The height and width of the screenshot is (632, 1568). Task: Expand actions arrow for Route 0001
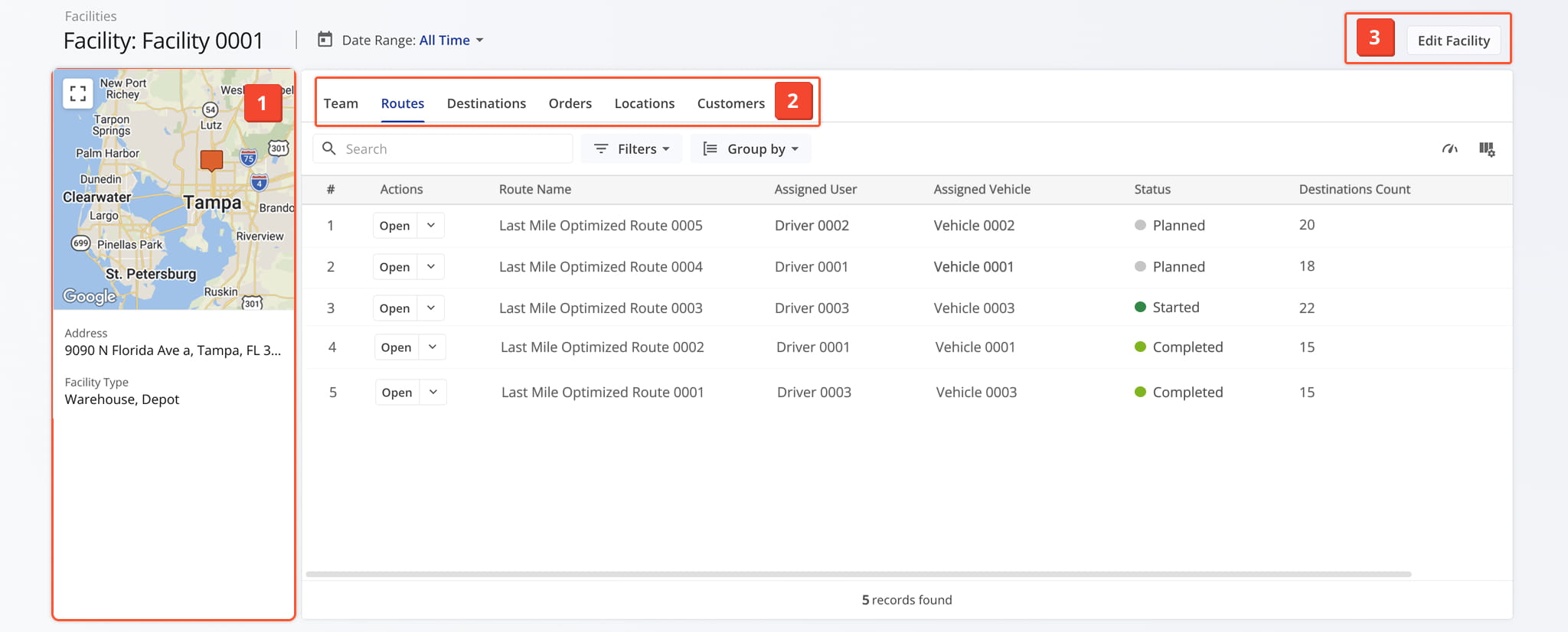433,393
